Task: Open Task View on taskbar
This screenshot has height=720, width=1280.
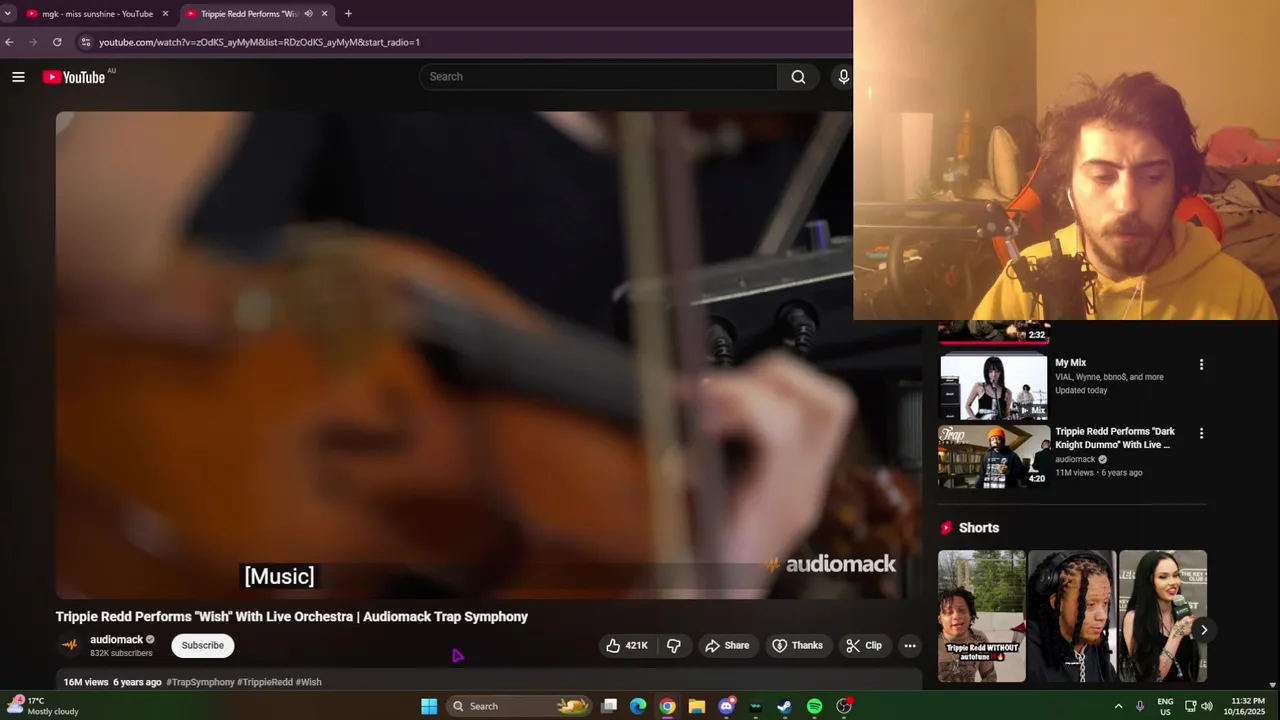Action: pyautogui.click(x=609, y=706)
